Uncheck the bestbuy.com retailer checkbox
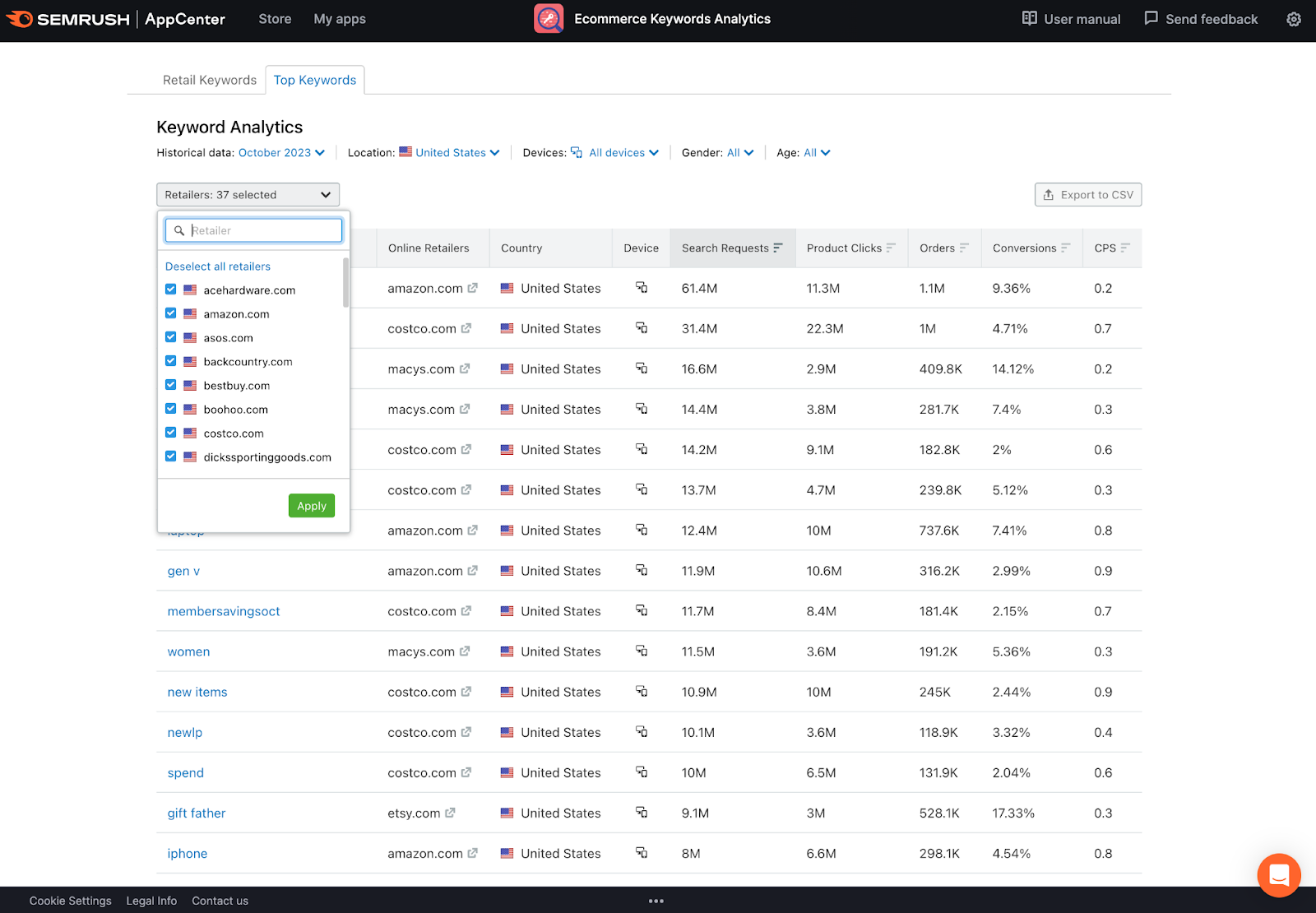This screenshot has width=1316, height=913. tap(171, 385)
